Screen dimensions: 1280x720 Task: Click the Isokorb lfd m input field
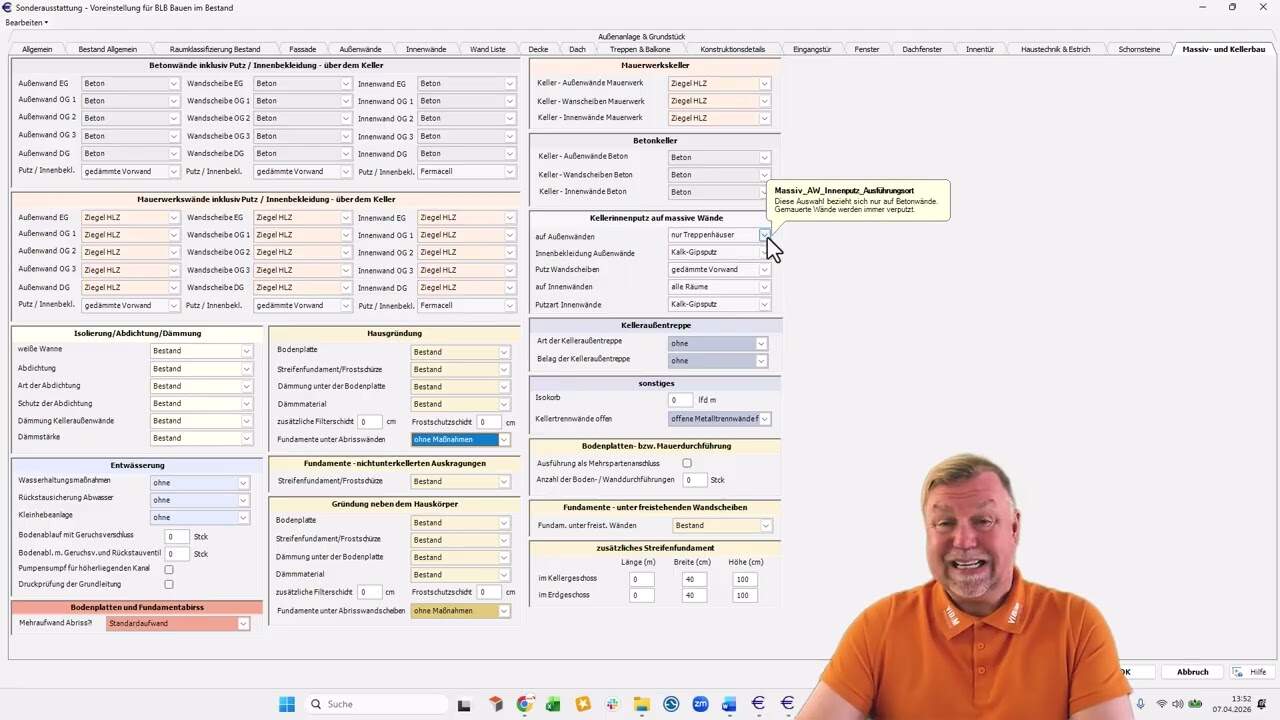coord(681,400)
